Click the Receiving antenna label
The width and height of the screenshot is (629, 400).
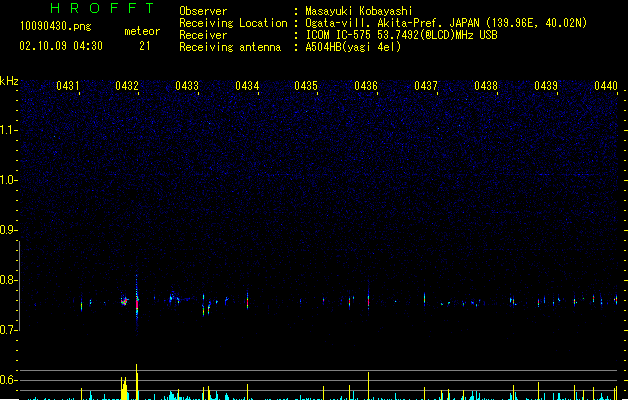pyautogui.click(x=230, y=47)
